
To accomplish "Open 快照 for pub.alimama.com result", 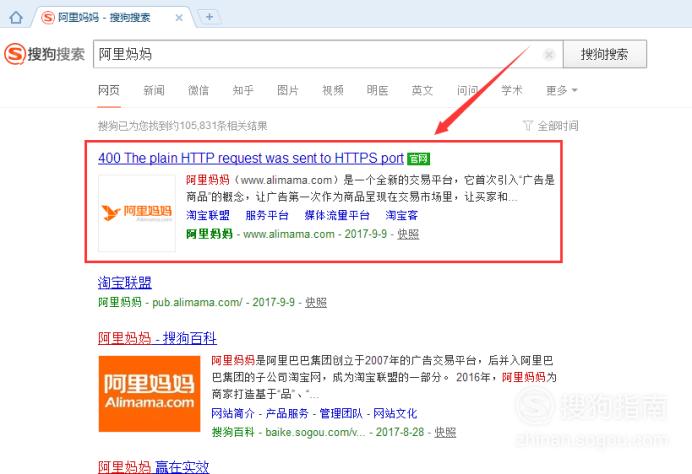I will pos(316,302).
